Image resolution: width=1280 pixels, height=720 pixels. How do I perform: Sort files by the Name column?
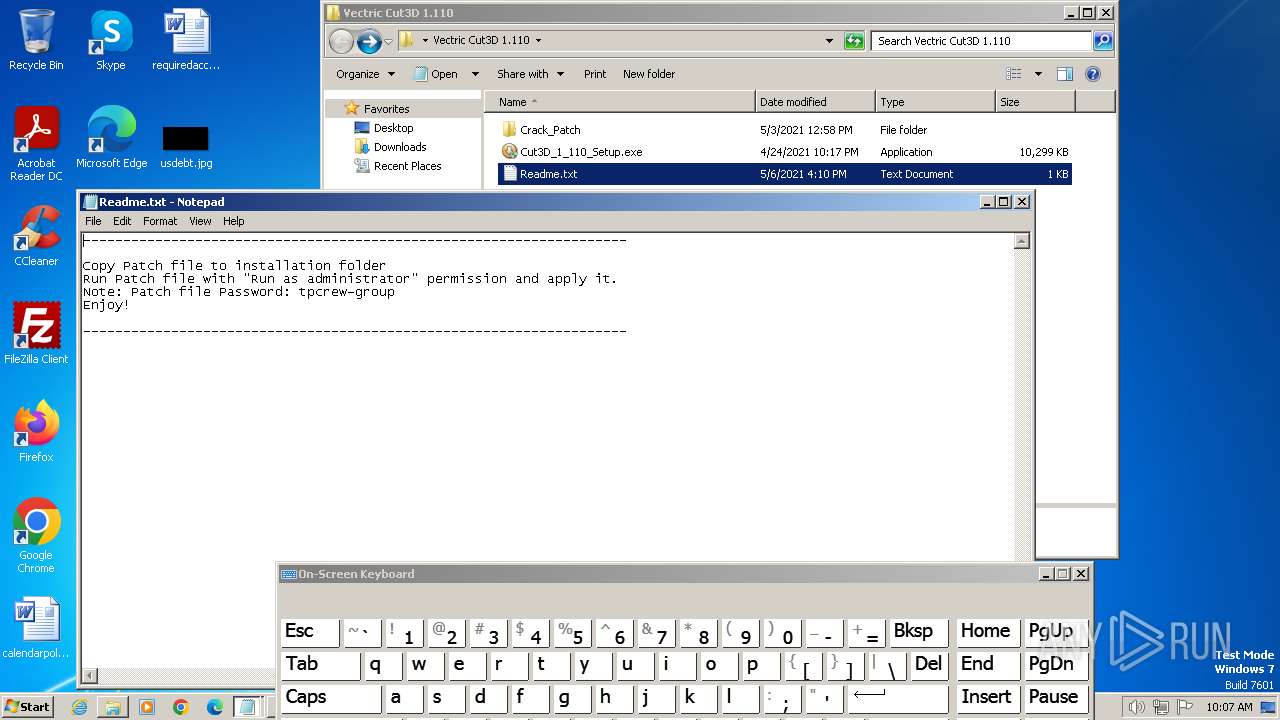(620, 102)
